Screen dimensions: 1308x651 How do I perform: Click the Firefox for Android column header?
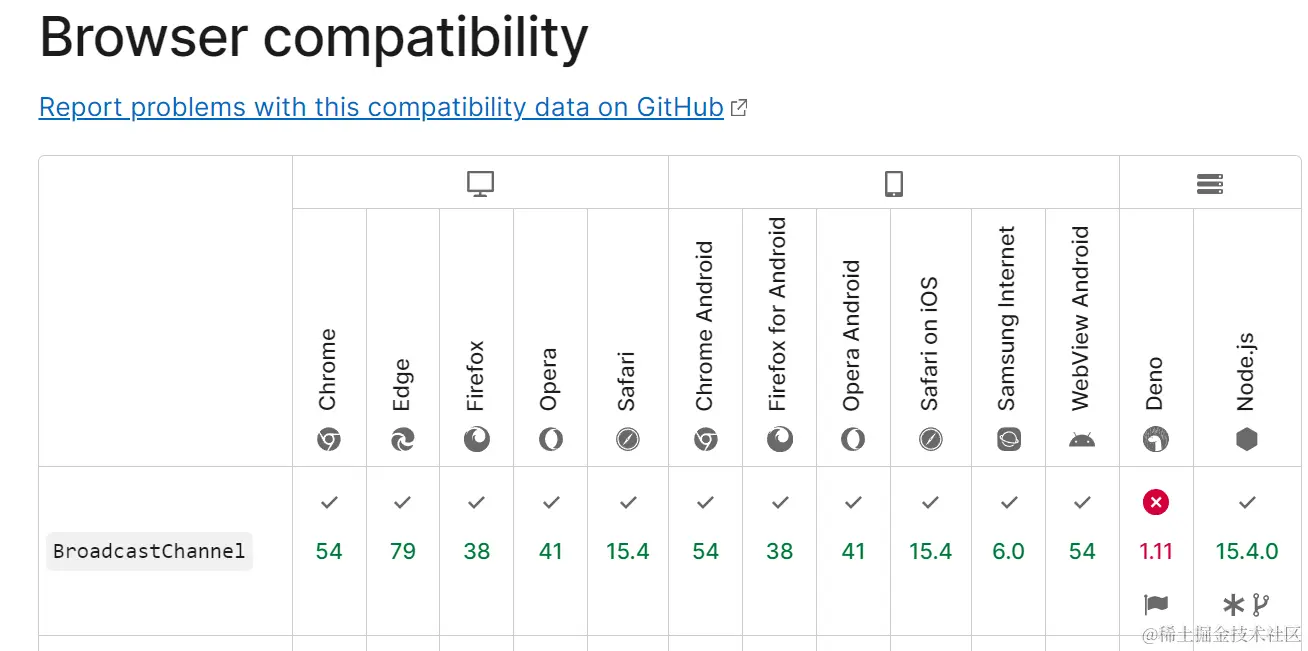coord(779,315)
